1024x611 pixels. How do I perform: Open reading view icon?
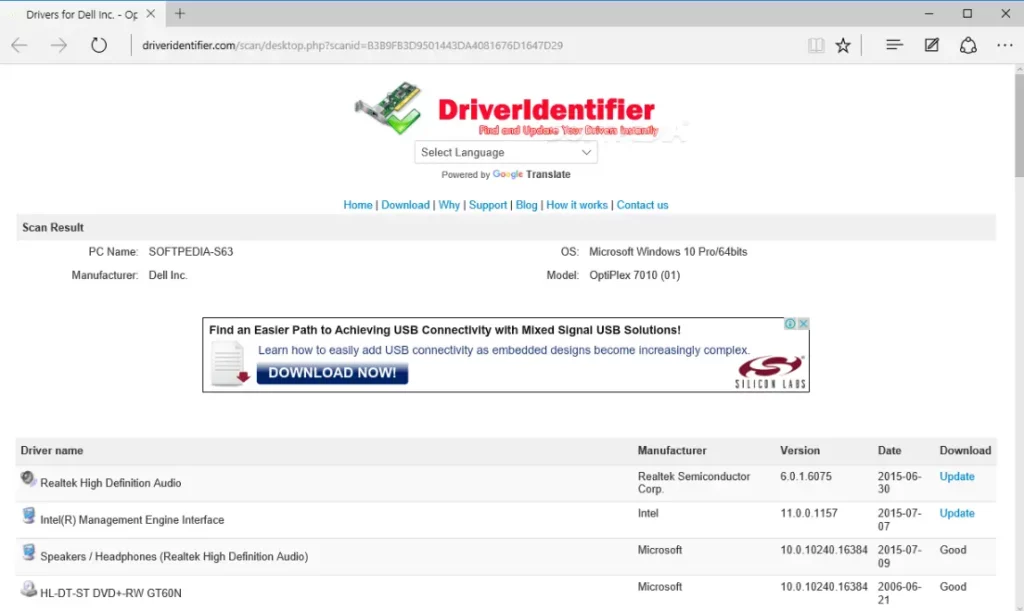point(816,45)
